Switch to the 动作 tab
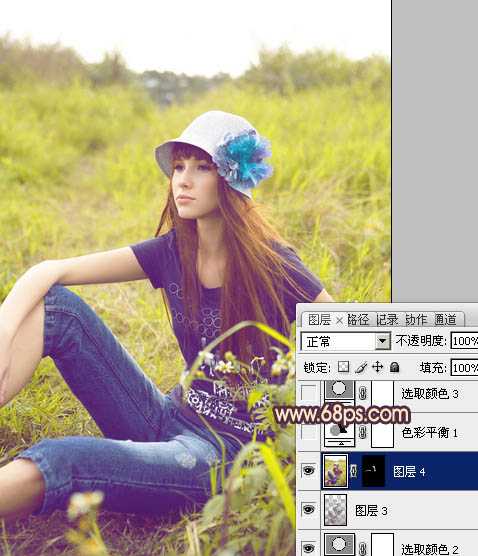Image resolution: width=478 pixels, height=556 pixels. (x=416, y=320)
